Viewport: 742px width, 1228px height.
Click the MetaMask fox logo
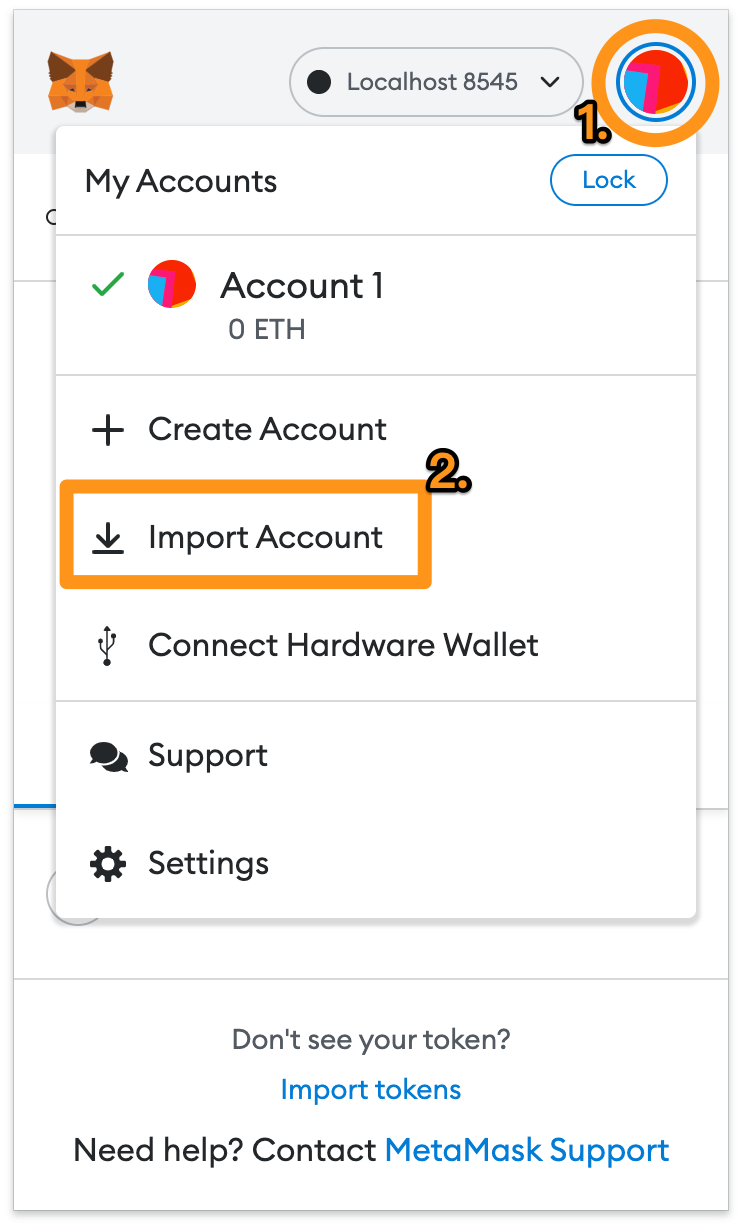[80, 81]
